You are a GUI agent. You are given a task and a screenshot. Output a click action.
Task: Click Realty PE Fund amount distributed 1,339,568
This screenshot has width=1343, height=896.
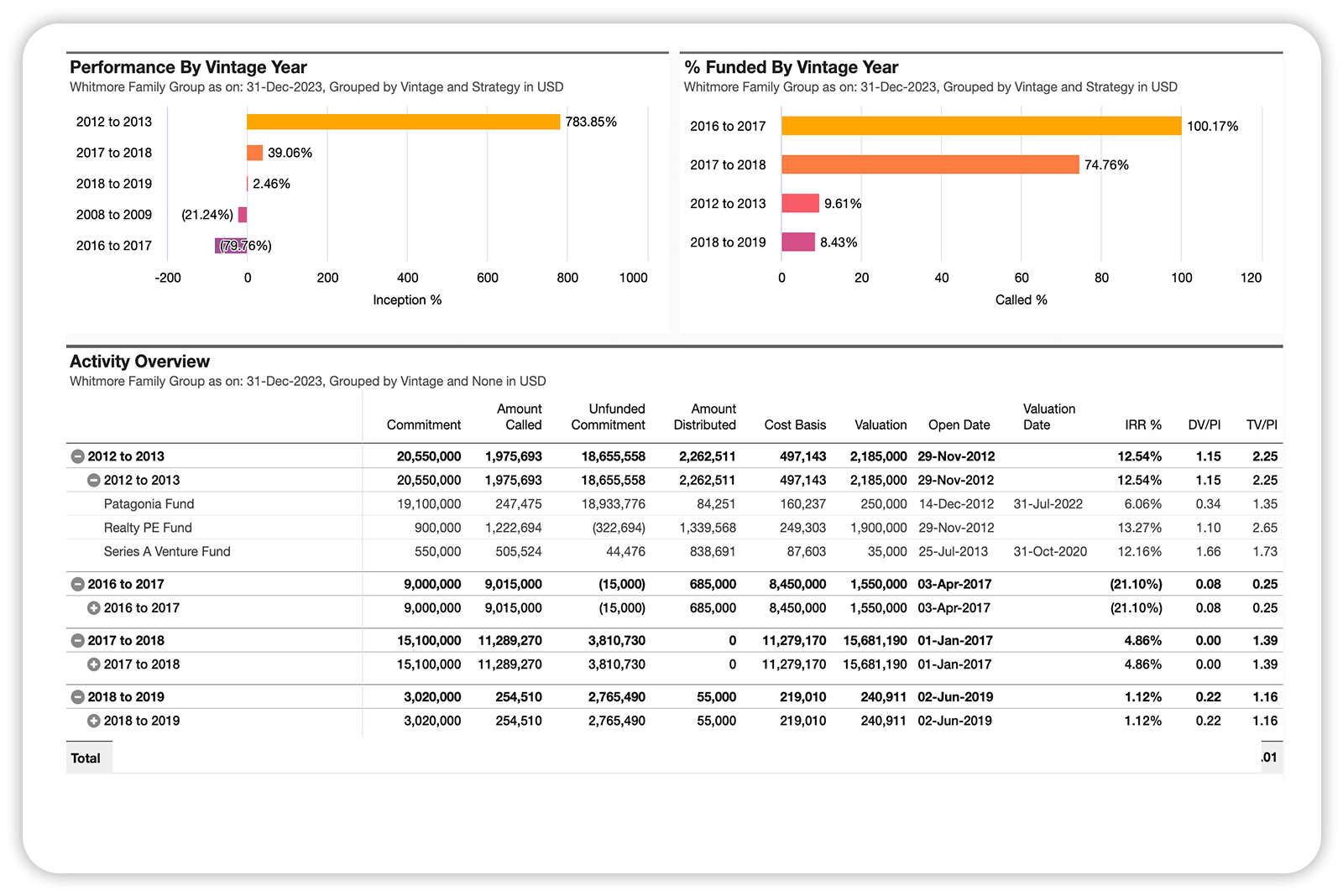tap(708, 528)
